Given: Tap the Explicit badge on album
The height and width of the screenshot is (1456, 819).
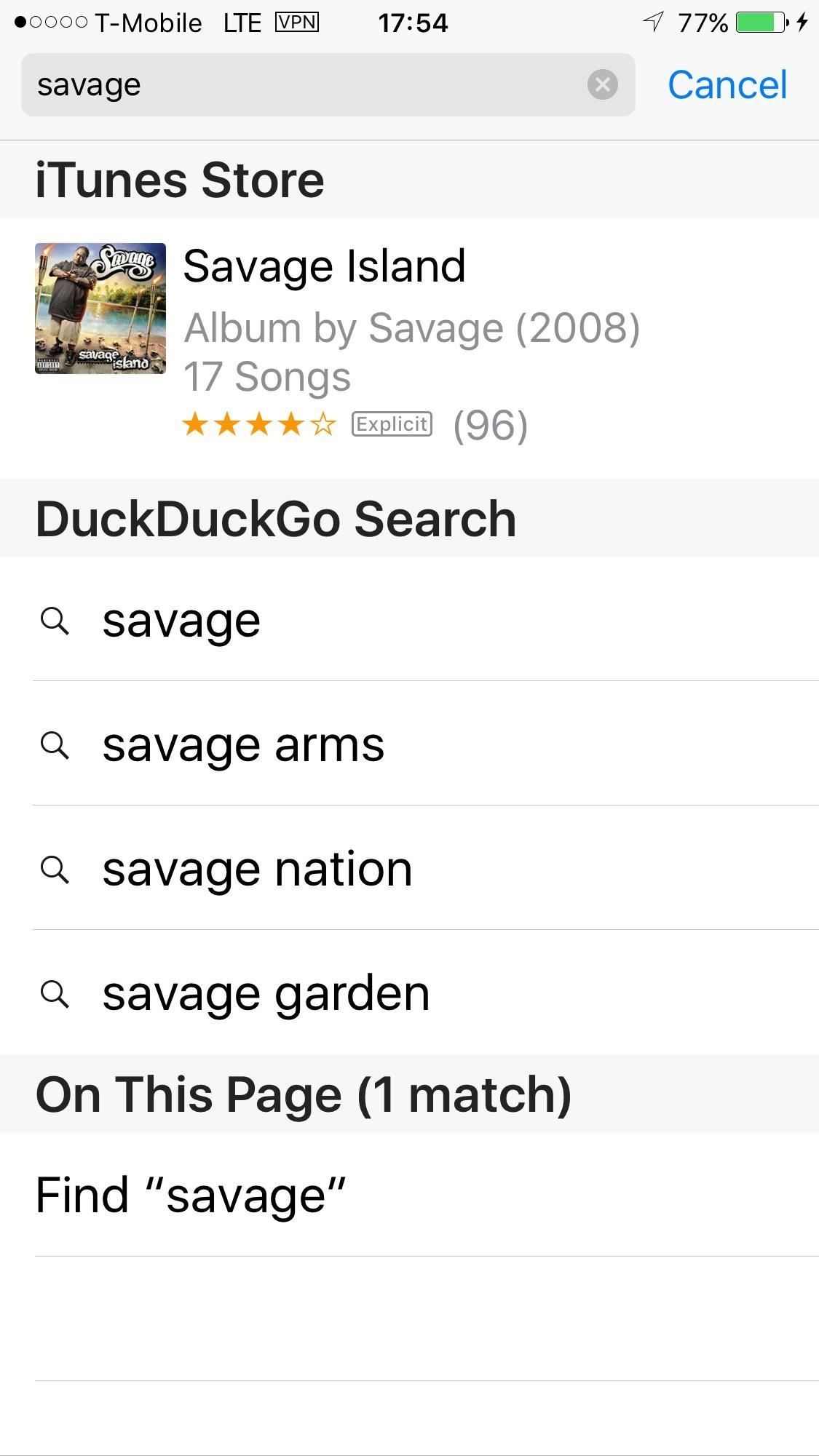Looking at the screenshot, I should point(392,424).
